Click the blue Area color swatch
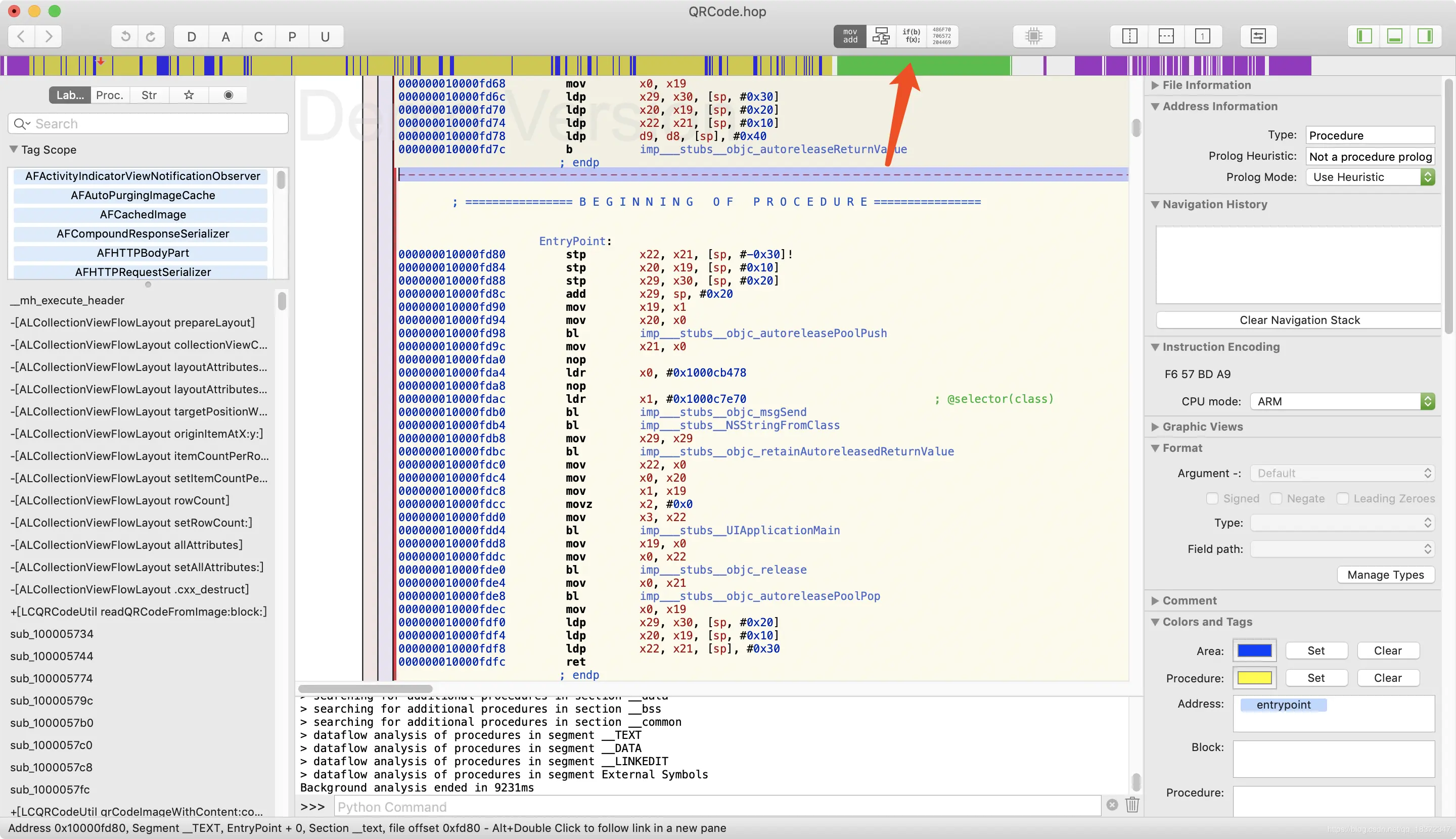Image resolution: width=1456 pixels, height=839 pixels. point(1254,650)
